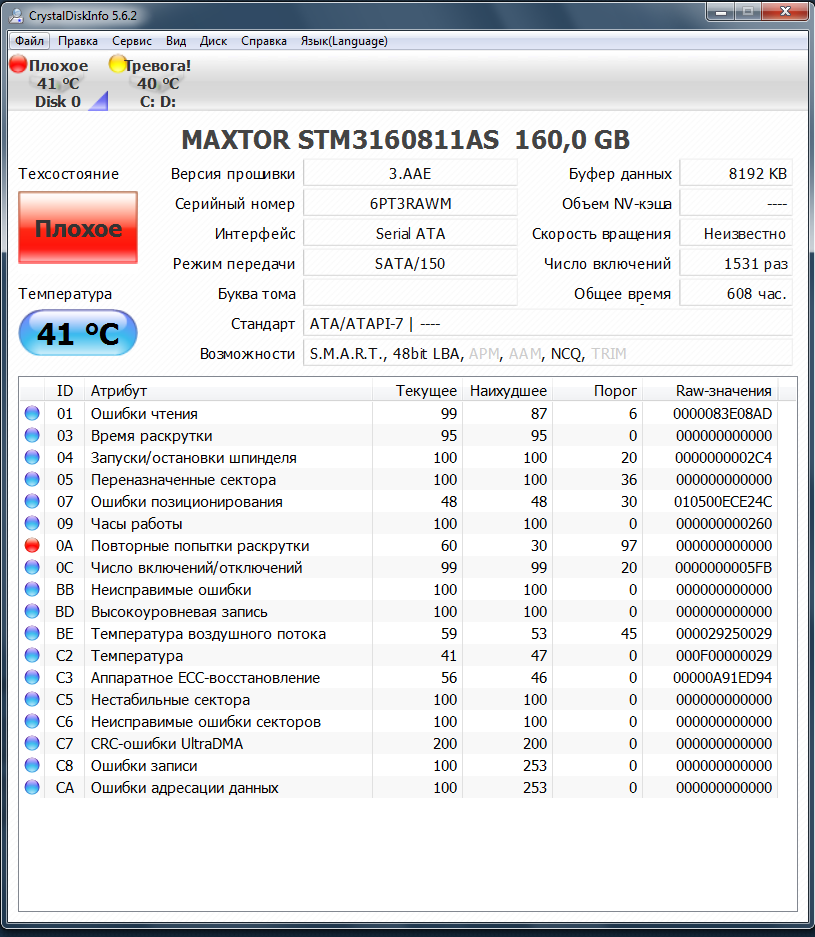Click raw value 0000083E08AD
This screenshot has height=937, width=815.
point(722,414)
